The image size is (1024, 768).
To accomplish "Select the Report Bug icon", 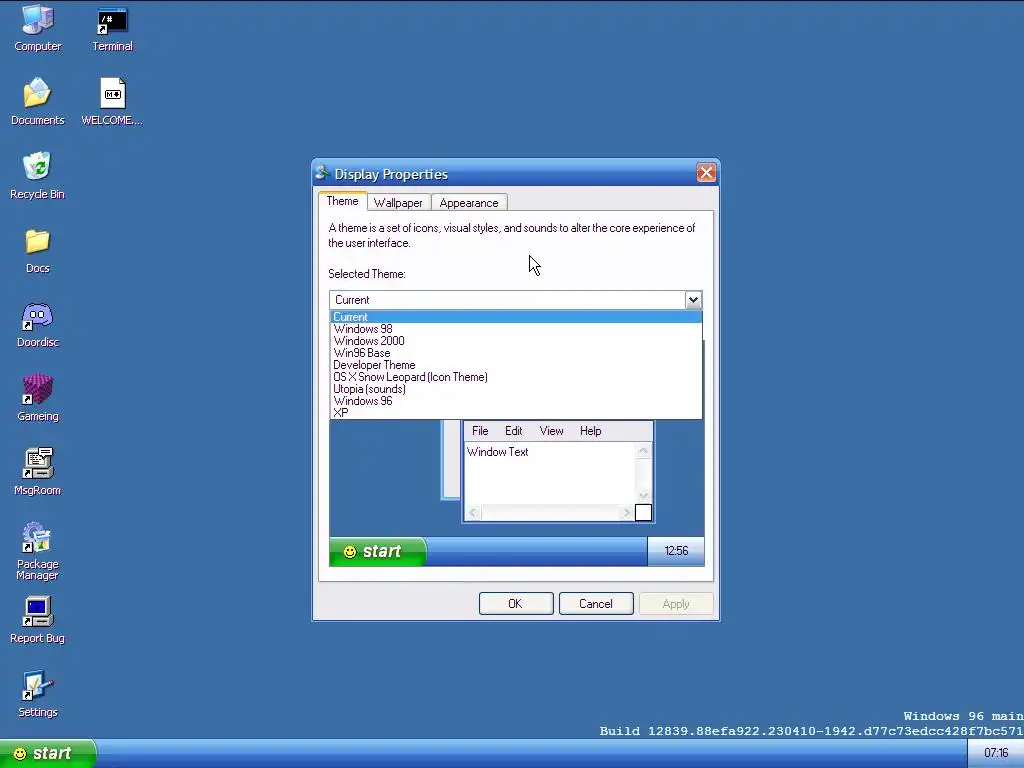I will pos(38,620).
